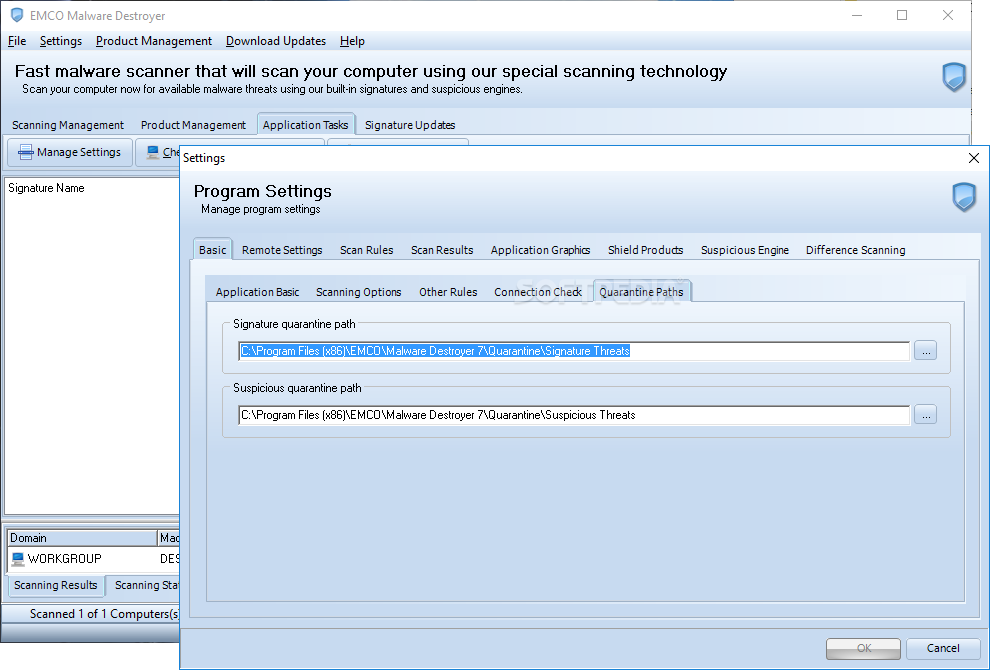Select the Application Tasks tab
This screenshot has height=670, width=990.
tap(306, 125)
